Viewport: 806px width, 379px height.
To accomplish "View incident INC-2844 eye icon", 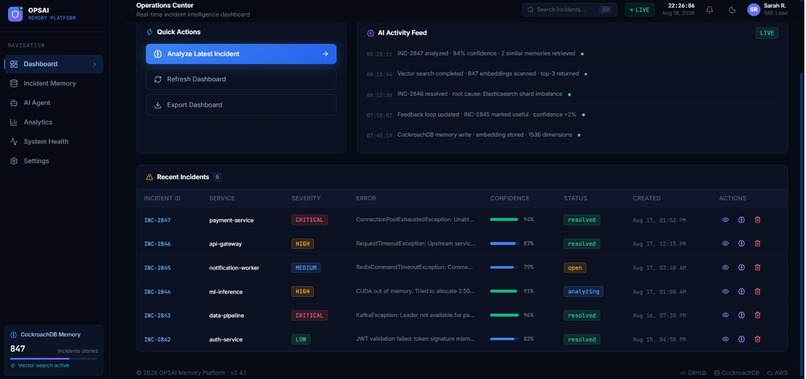I will (725, 291).
